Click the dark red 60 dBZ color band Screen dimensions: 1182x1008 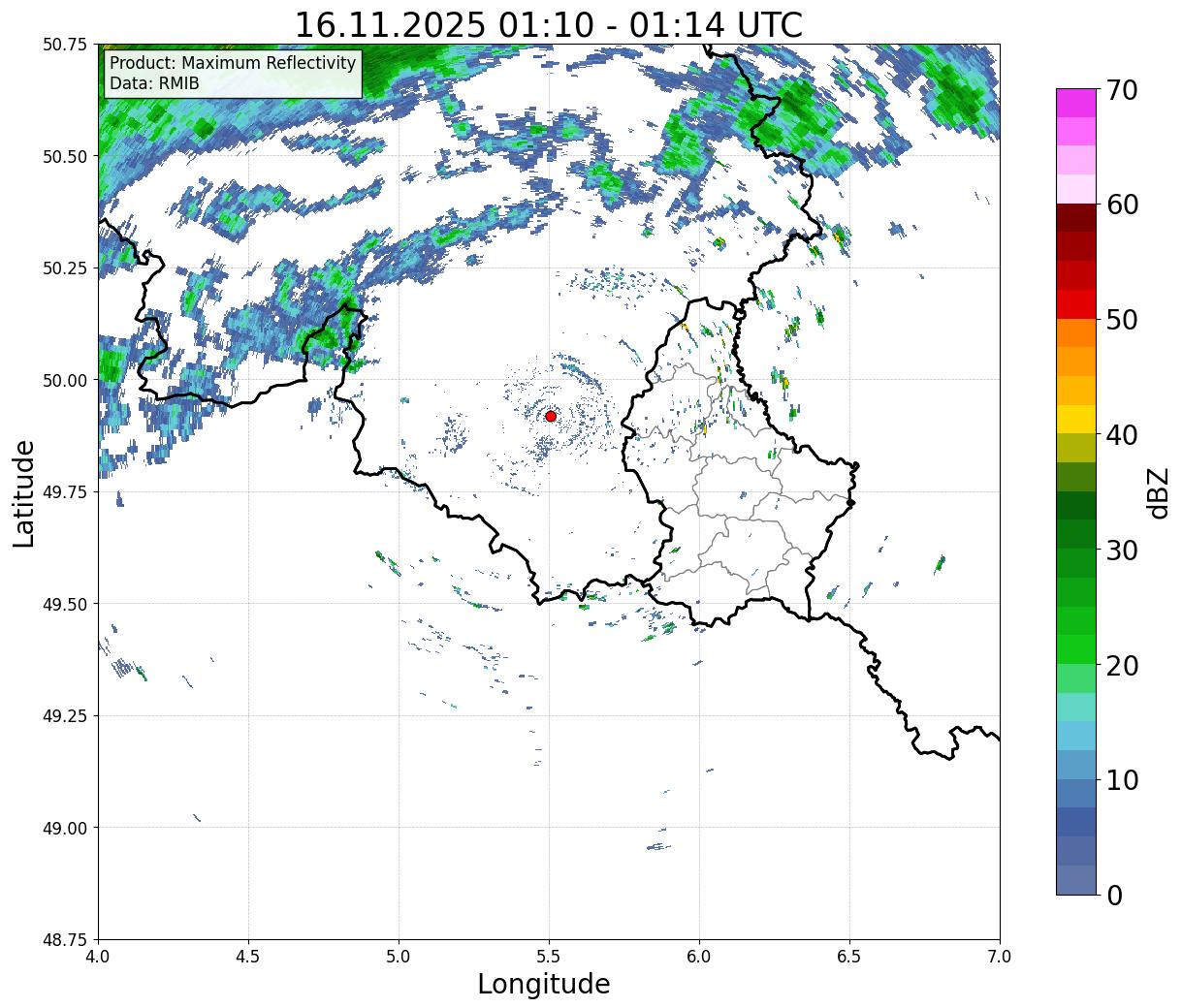click(1076, 217)
